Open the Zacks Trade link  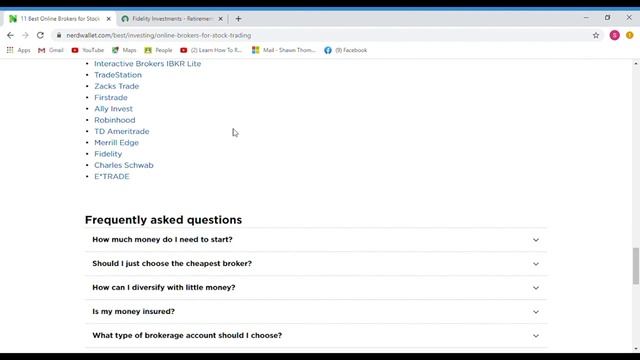(117, 86)
